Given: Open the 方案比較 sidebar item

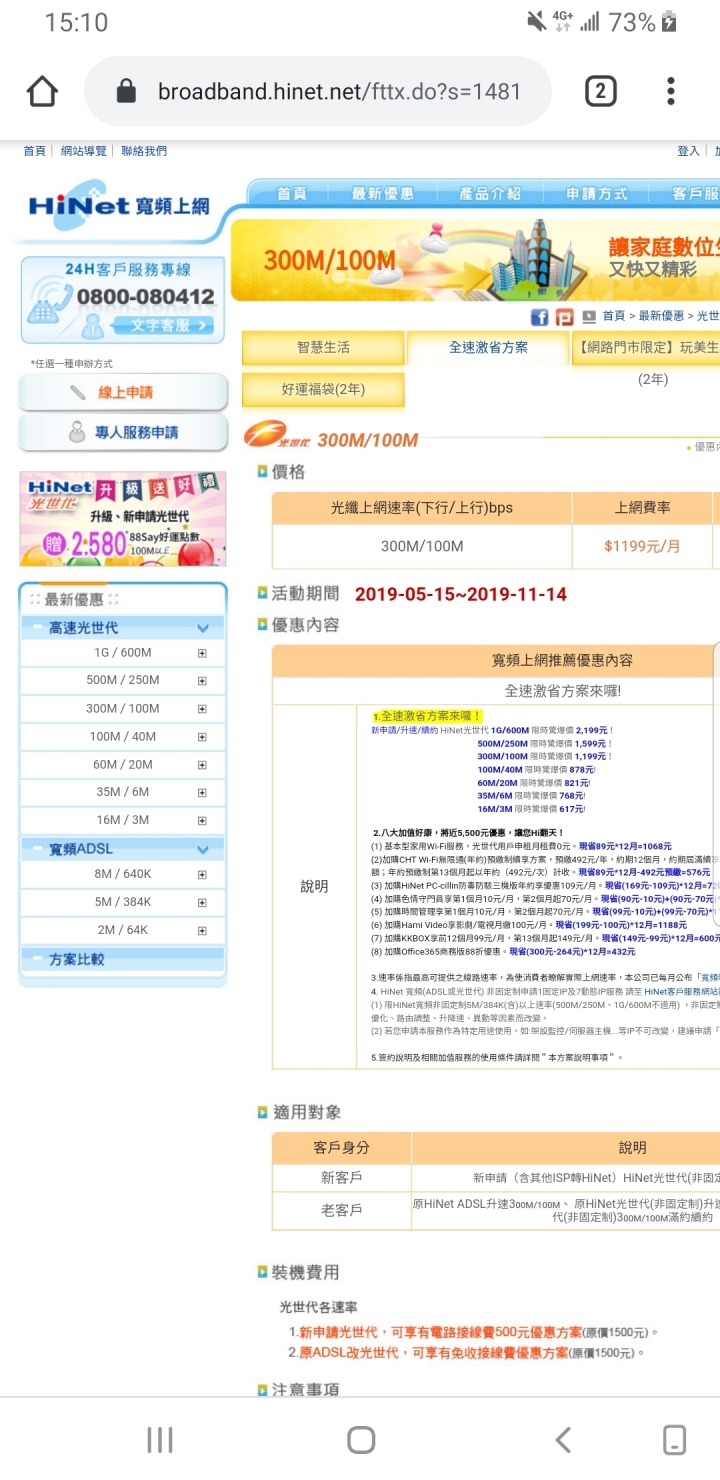Looking at the screenshot, I should (76, 959).
